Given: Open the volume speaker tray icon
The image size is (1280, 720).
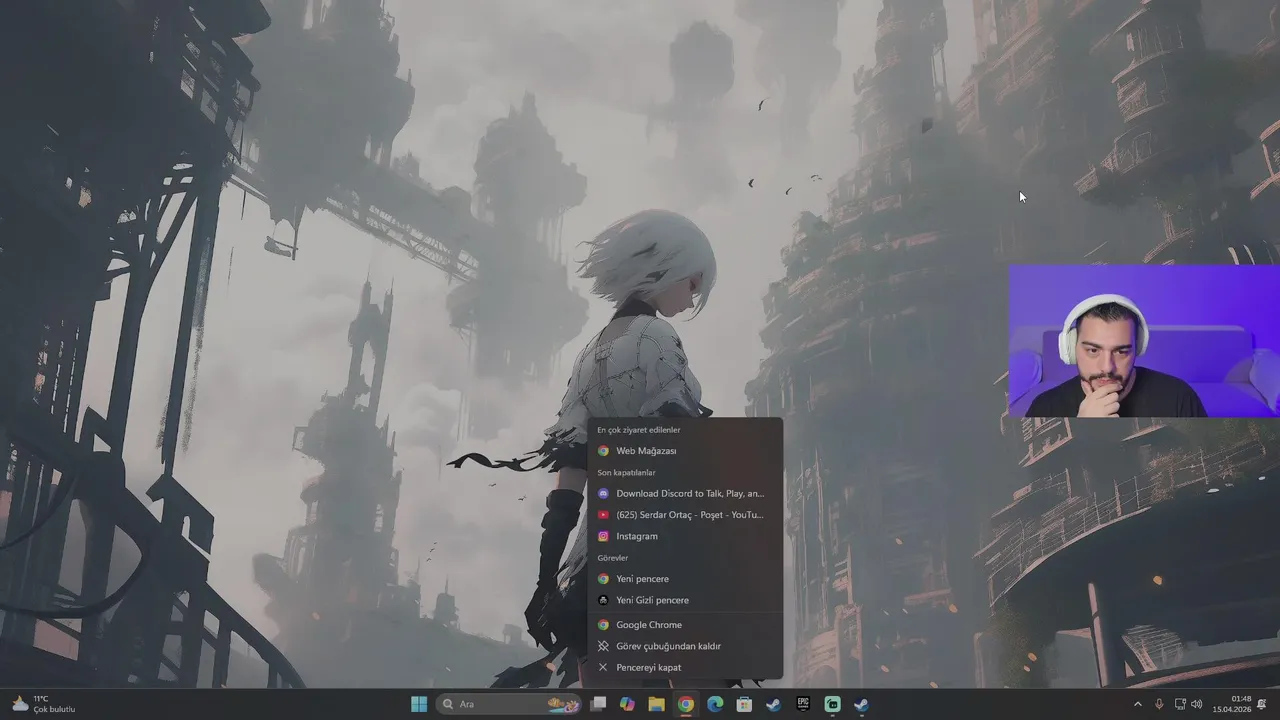Looking at the screenshot, I should pos(1197,704).
